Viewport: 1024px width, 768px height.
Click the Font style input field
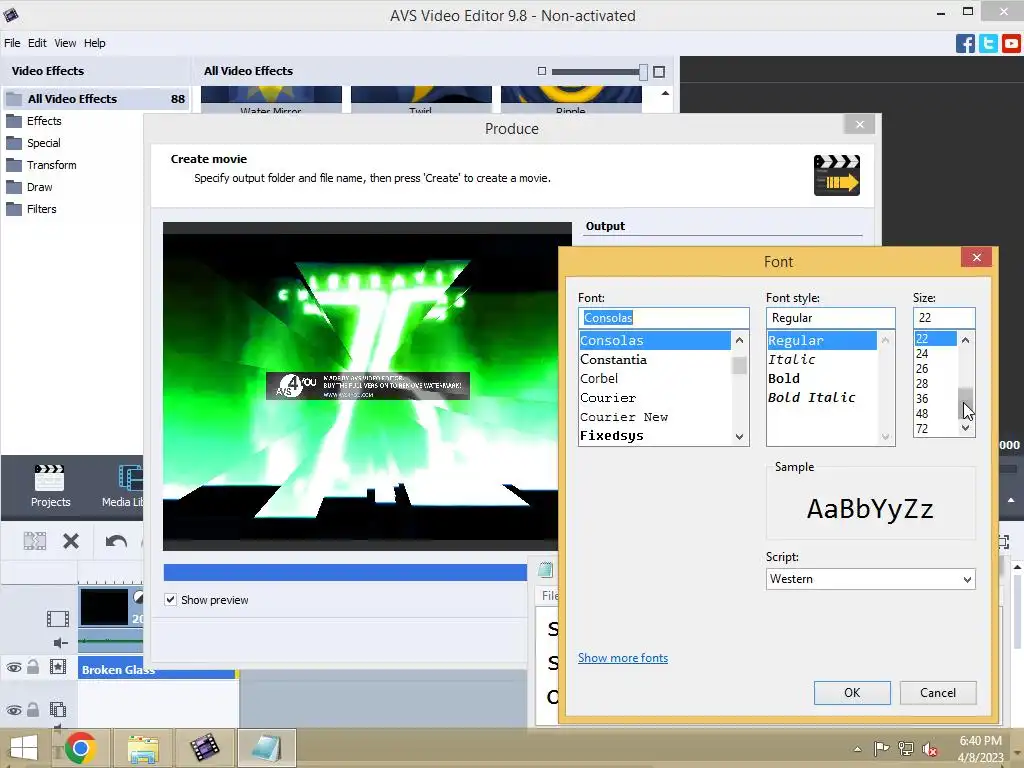point(830,318)
